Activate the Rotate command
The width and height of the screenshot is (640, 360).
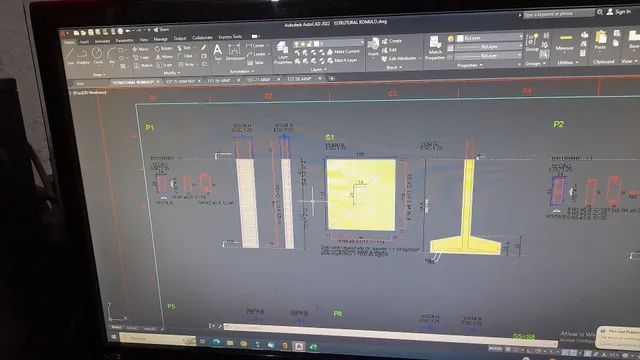[163, 49]
